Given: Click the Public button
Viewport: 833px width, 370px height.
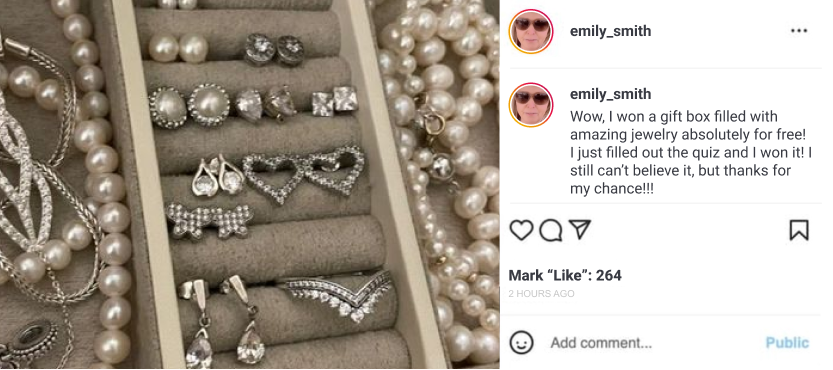Looking at the screenshot, I should 787,343.
